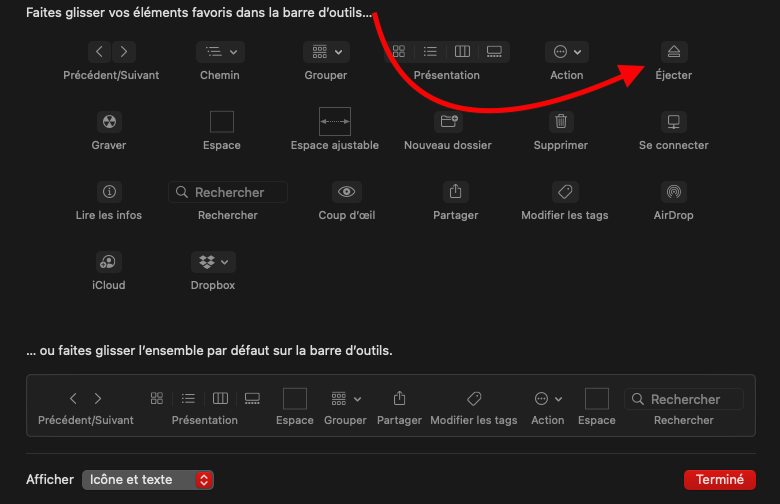
Task: Click the Précédent back arrow in palette
Action: tap(99, 52)
